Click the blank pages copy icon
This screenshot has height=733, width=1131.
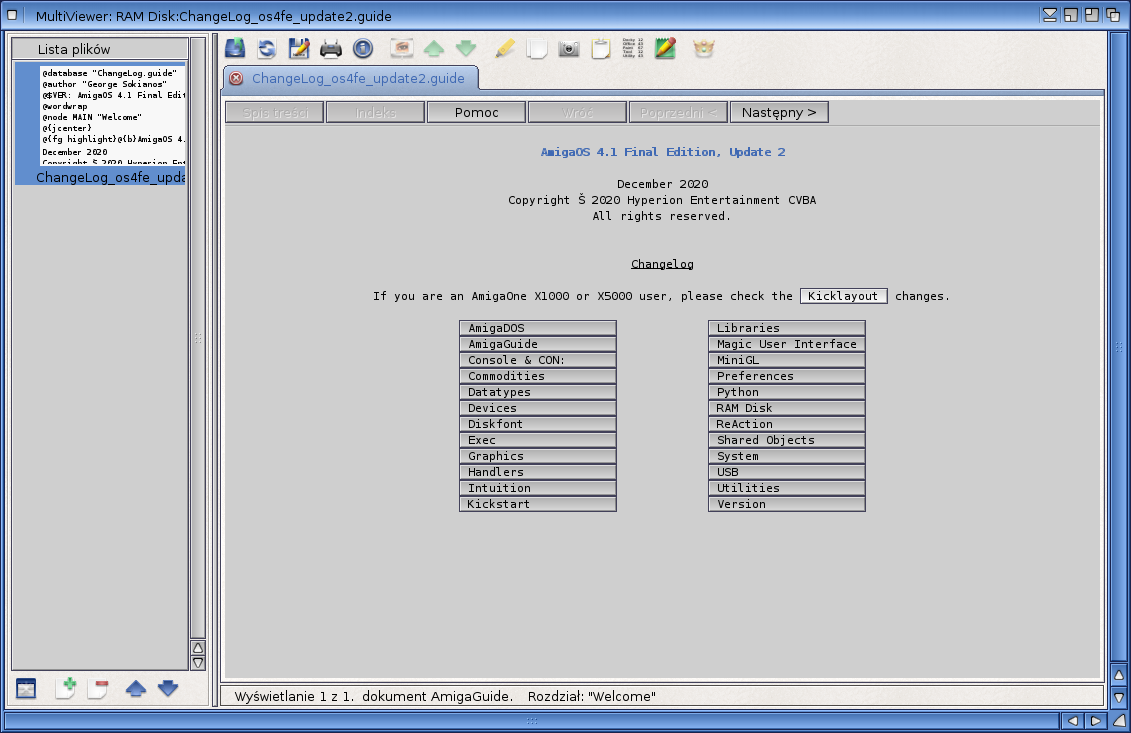(x=537, y=48)
